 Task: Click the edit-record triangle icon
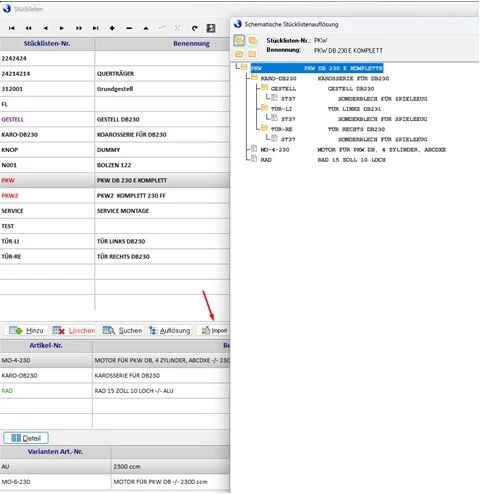point(146,28)
